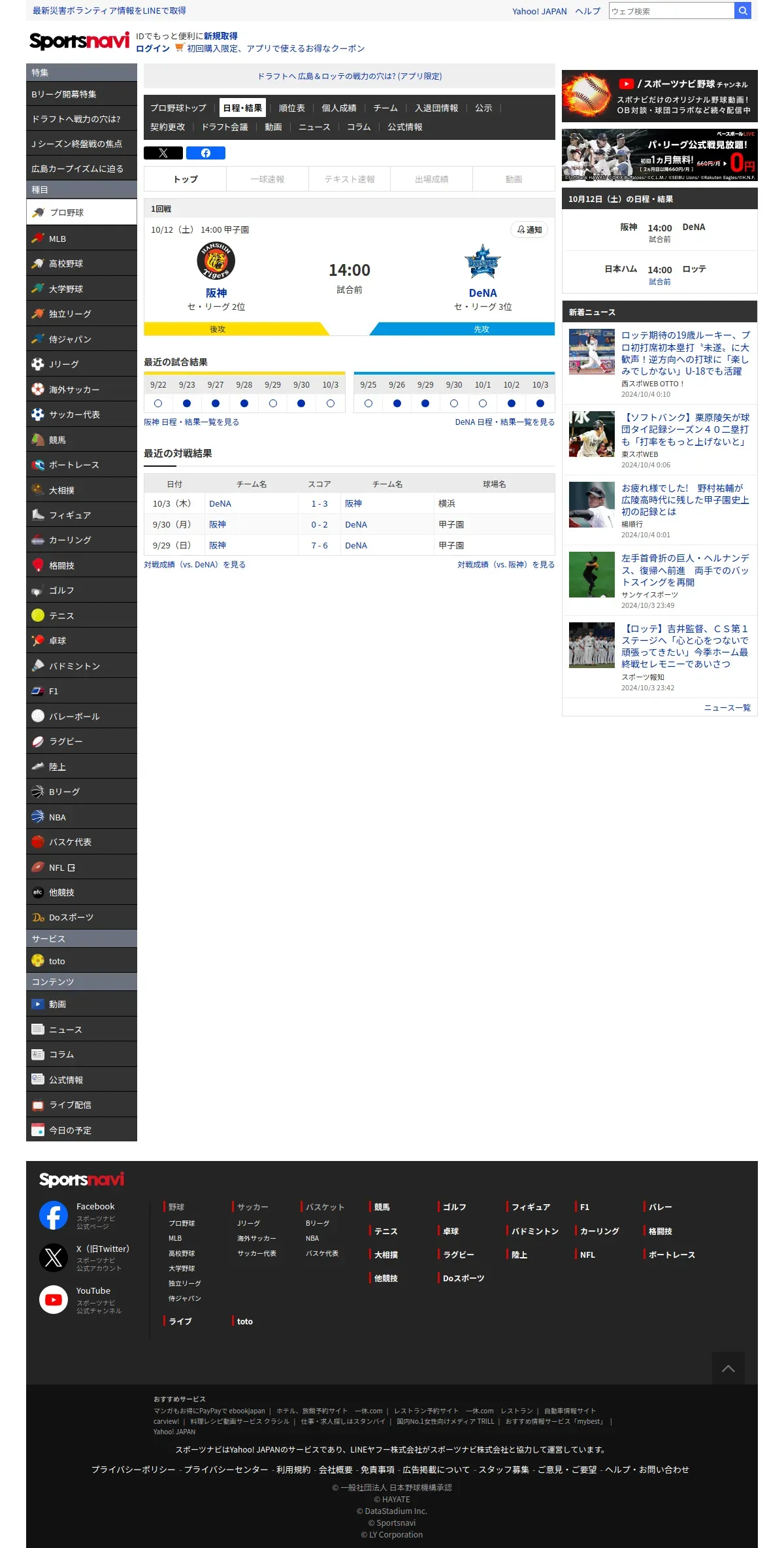784x1548 pixels.
Task: Open the ニュース一覧 link
Action: click(x=727, y=707)
